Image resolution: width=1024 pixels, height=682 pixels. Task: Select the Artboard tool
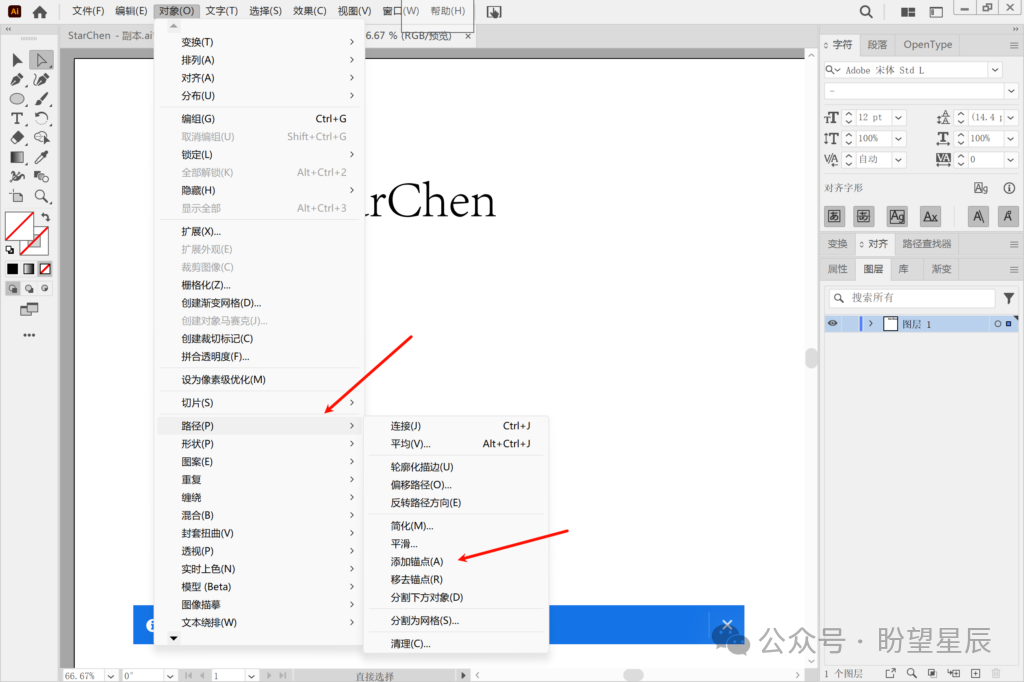(17, 196)
